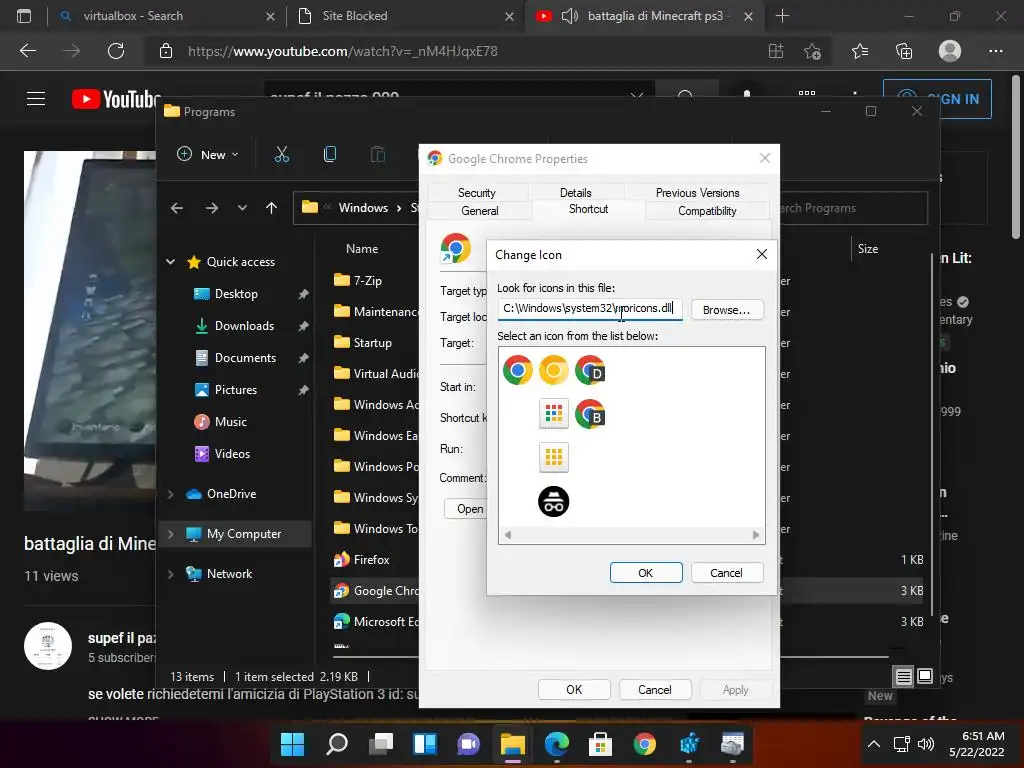The image size is (1024, 768).
Task: Expand the Network tree node
Action: (x=170, y=574)
